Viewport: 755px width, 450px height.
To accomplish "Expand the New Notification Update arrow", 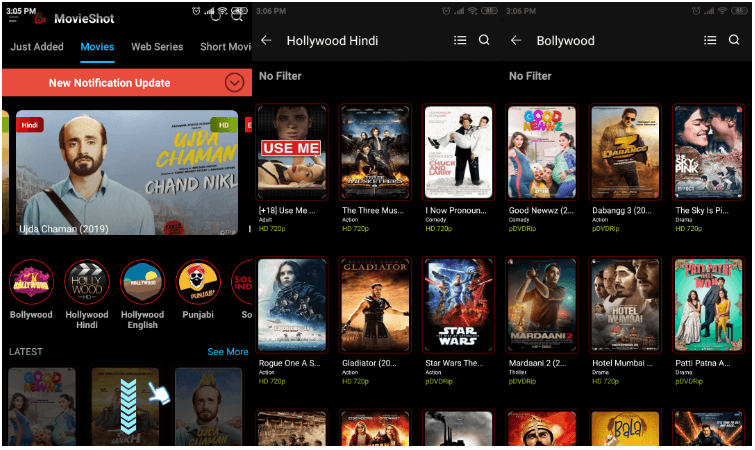I will (x=234, y=83).
